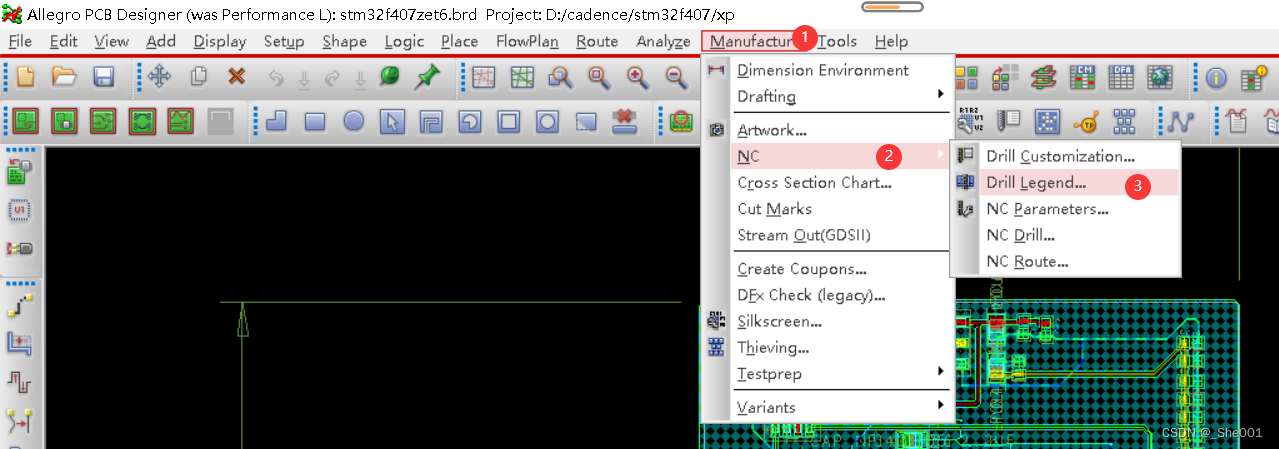Choose NC Parameters in submenu
The height and width of the screenshot is (449, 1279).
point(1046,209)
